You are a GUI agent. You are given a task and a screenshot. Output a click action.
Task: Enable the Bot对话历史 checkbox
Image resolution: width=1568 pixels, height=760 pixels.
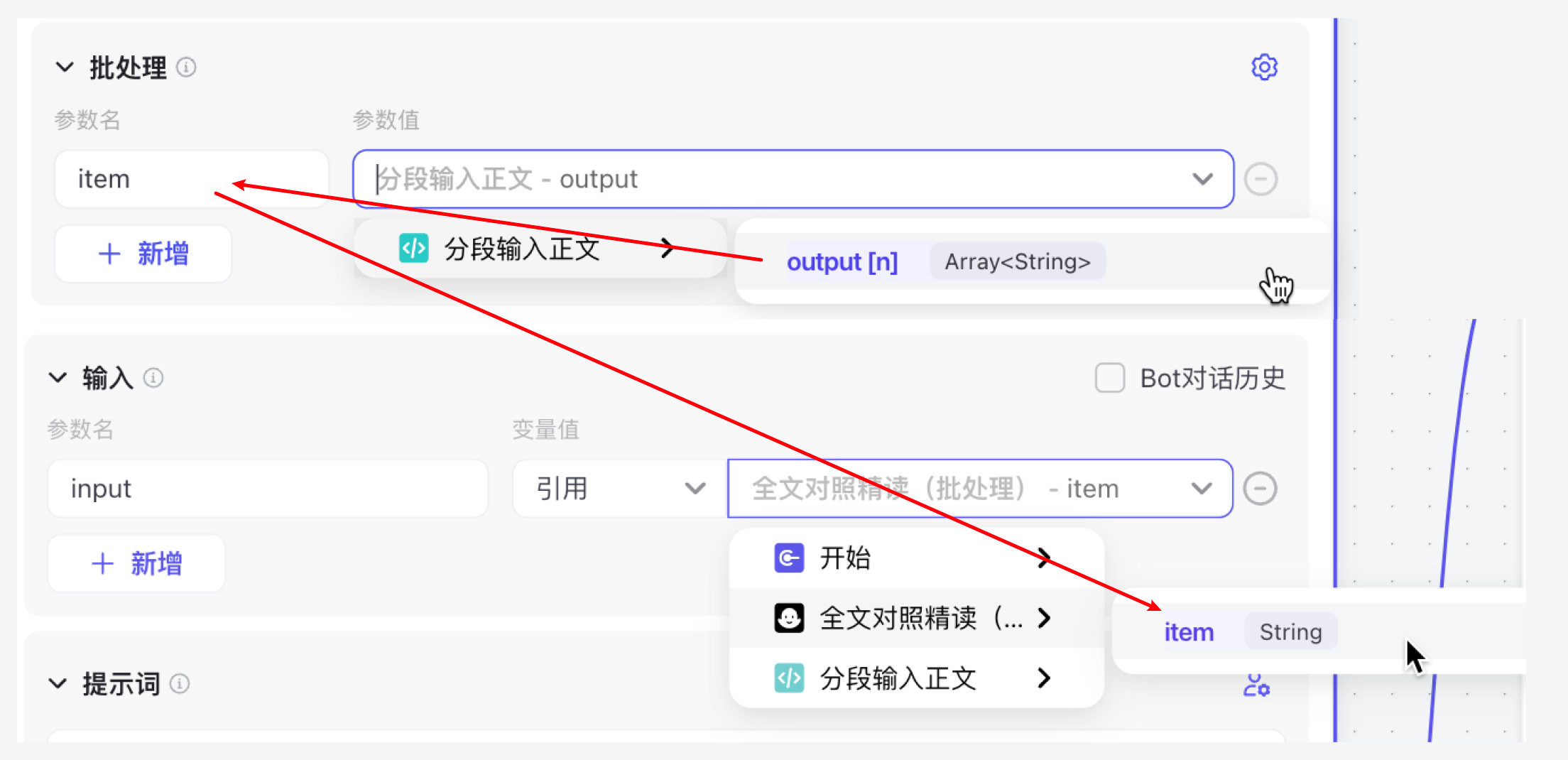(x=1110, y=378)
